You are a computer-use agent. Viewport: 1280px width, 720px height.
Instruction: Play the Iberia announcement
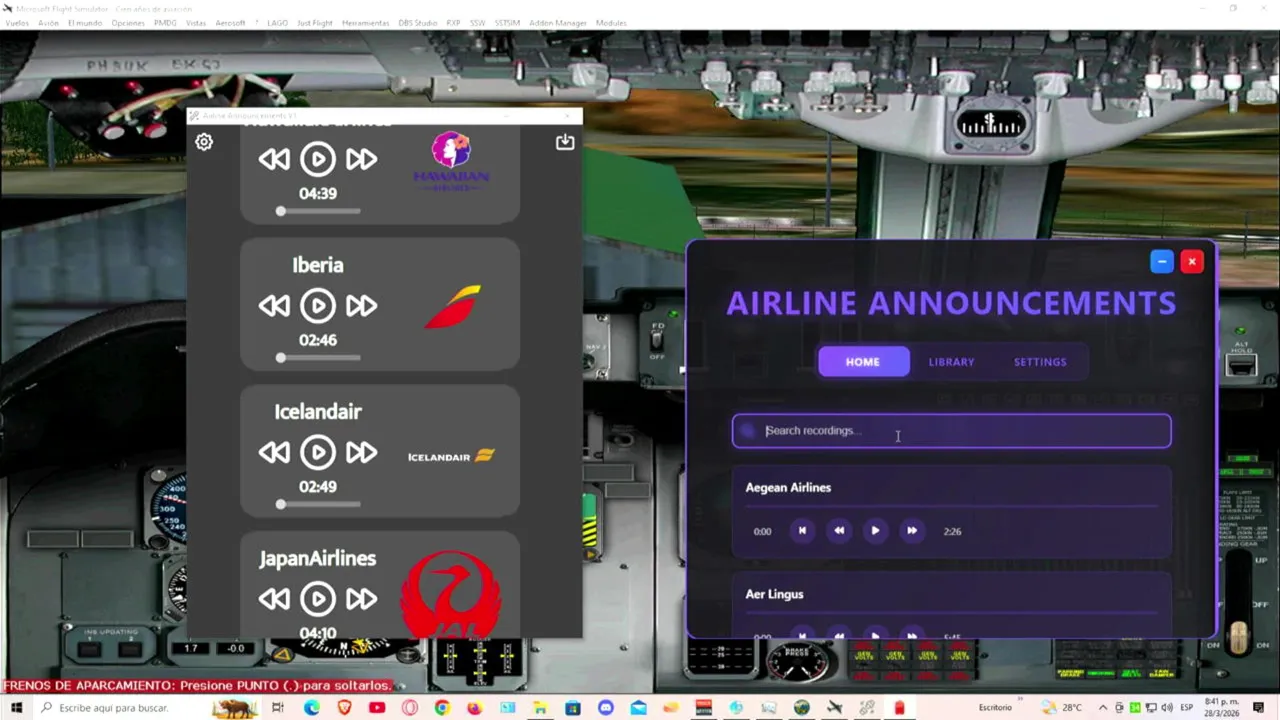[x=318, y=305]
